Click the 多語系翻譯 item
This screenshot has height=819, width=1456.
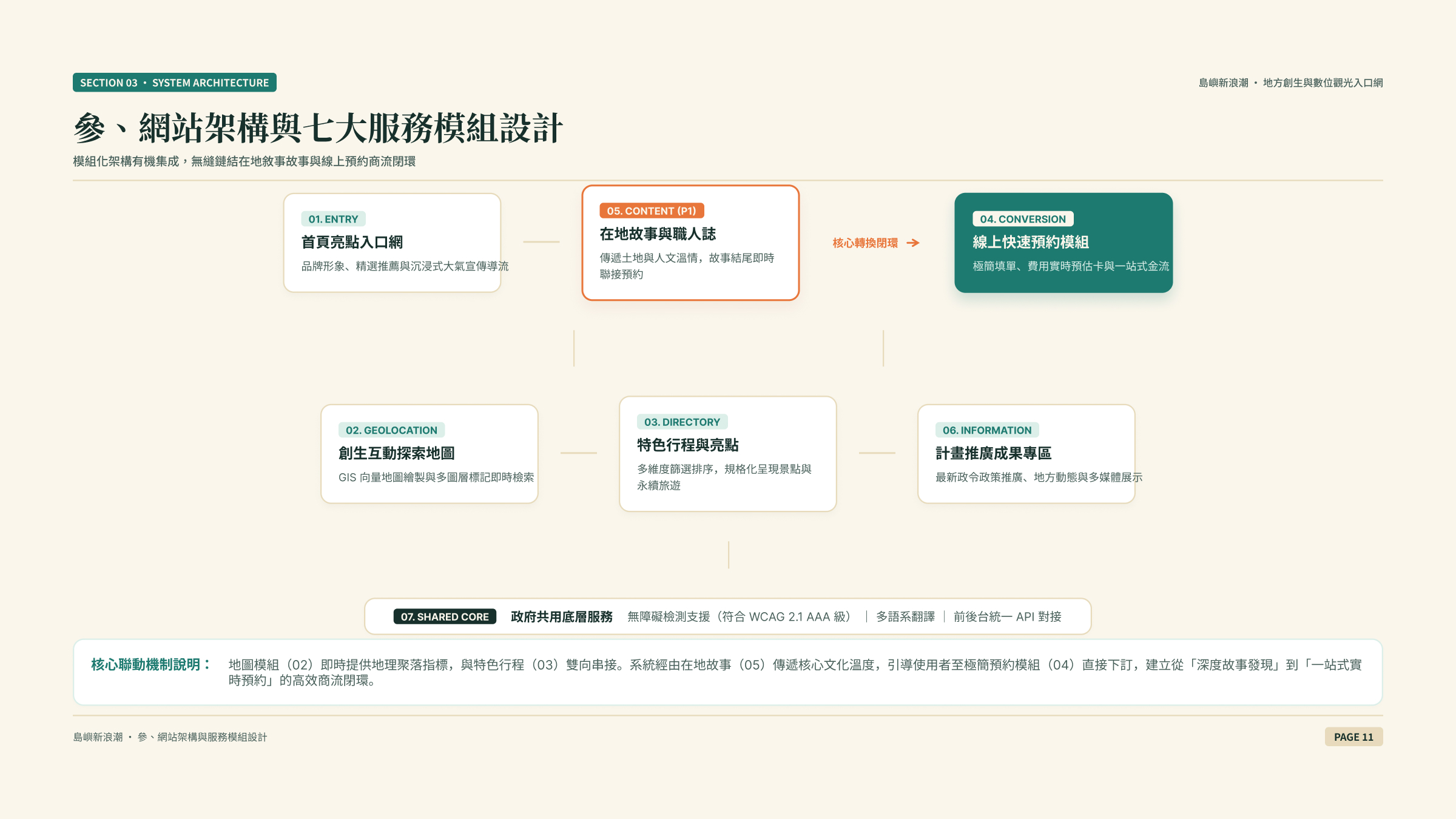[906, 616]
